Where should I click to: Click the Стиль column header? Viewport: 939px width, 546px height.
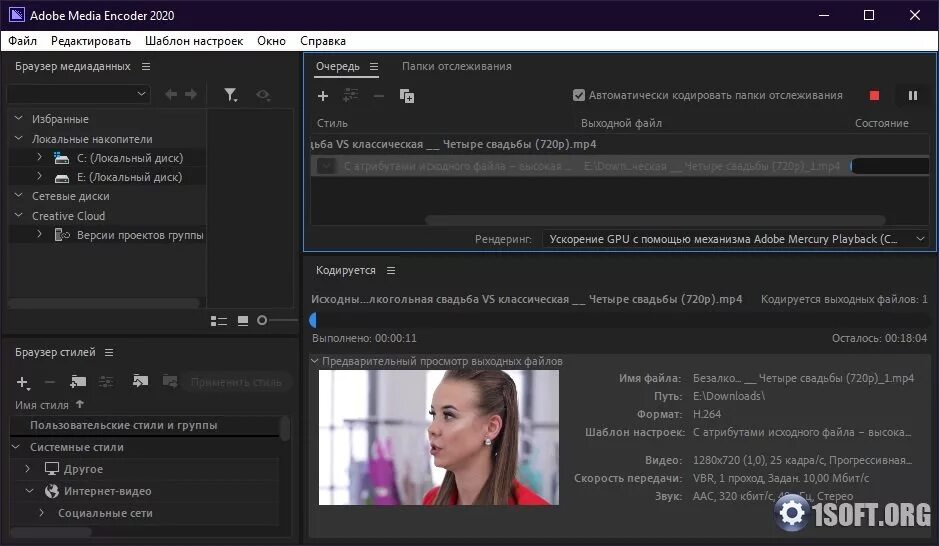(332, 123)
